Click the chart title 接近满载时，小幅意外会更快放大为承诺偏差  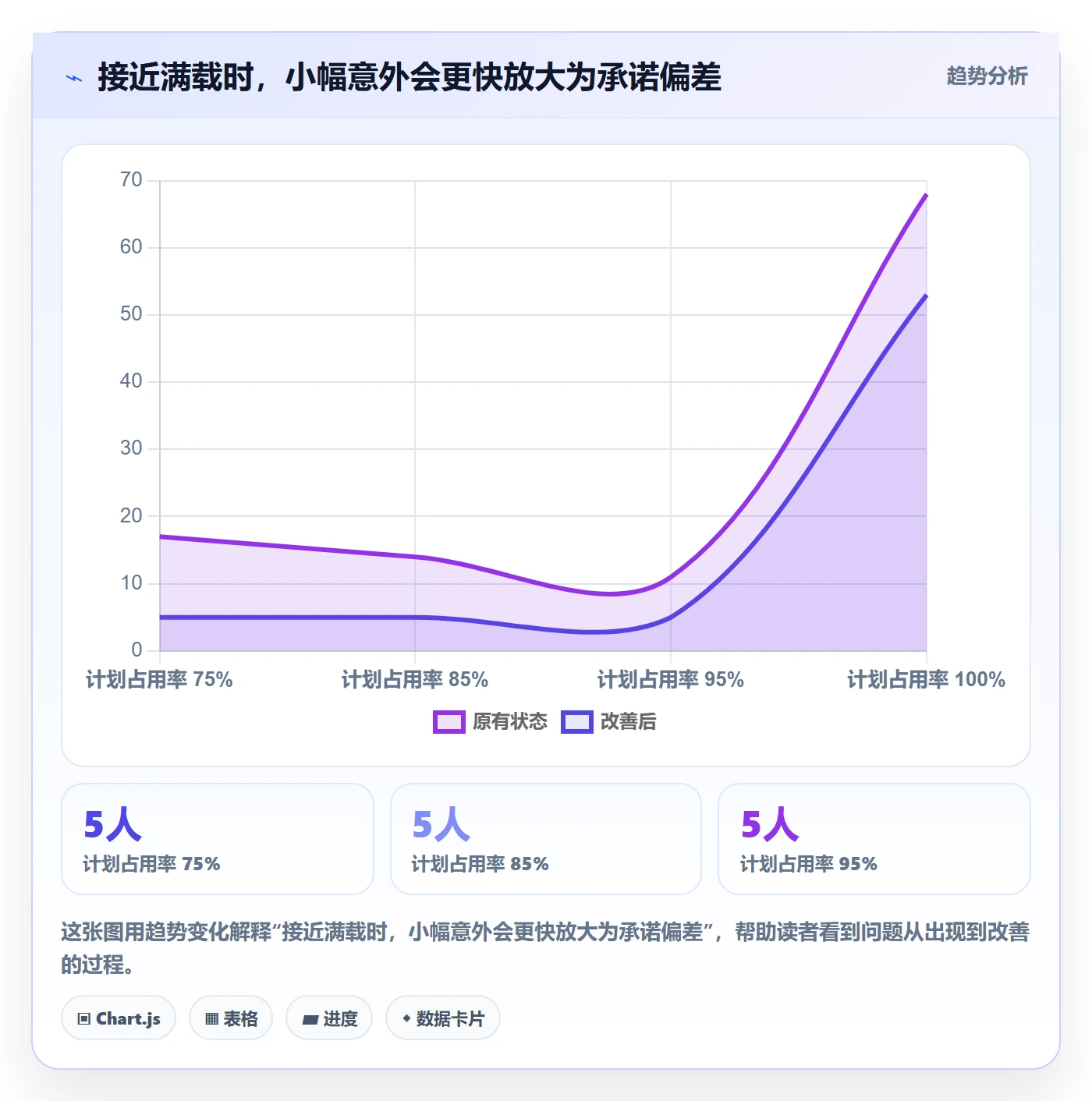[x=409, y=77]
